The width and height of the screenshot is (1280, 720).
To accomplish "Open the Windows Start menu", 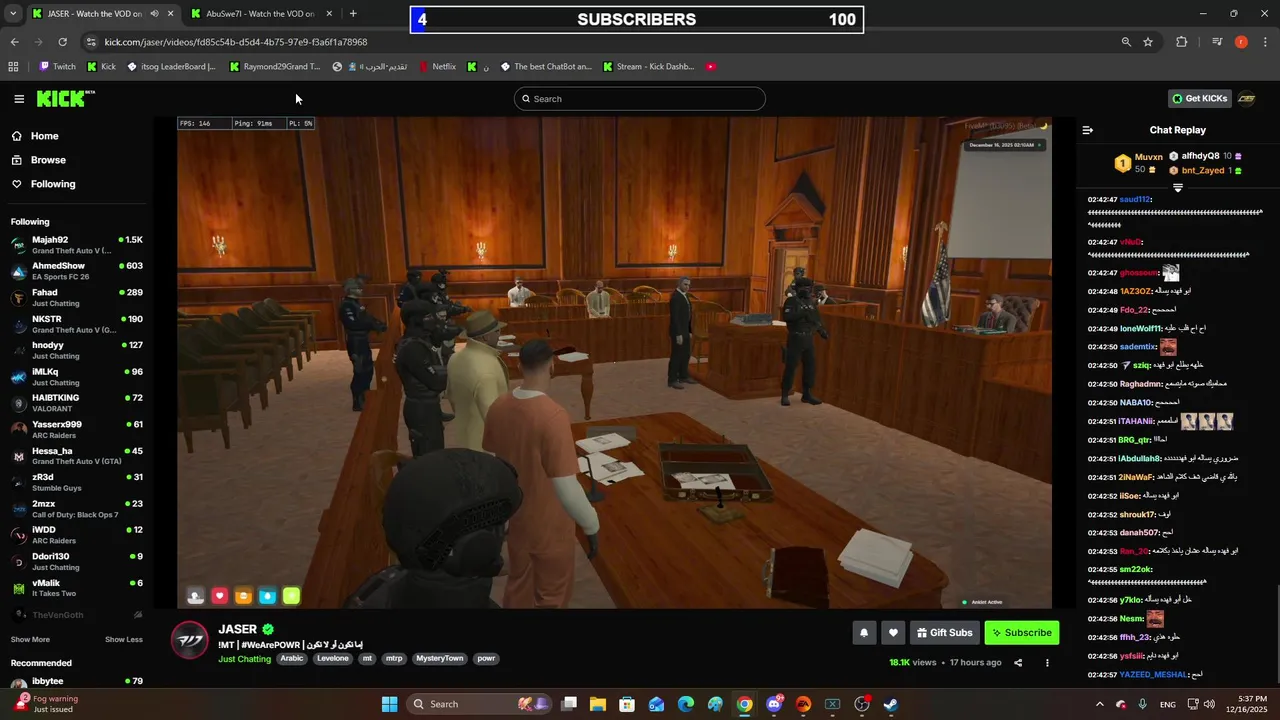I will coord(389,704).
